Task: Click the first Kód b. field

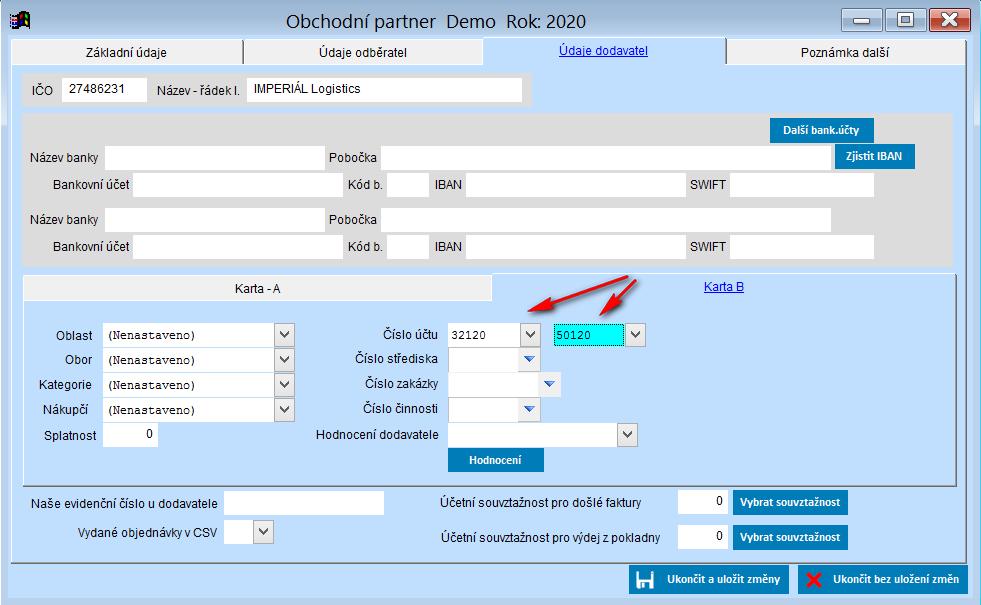Action: click(x=408, y=185)
